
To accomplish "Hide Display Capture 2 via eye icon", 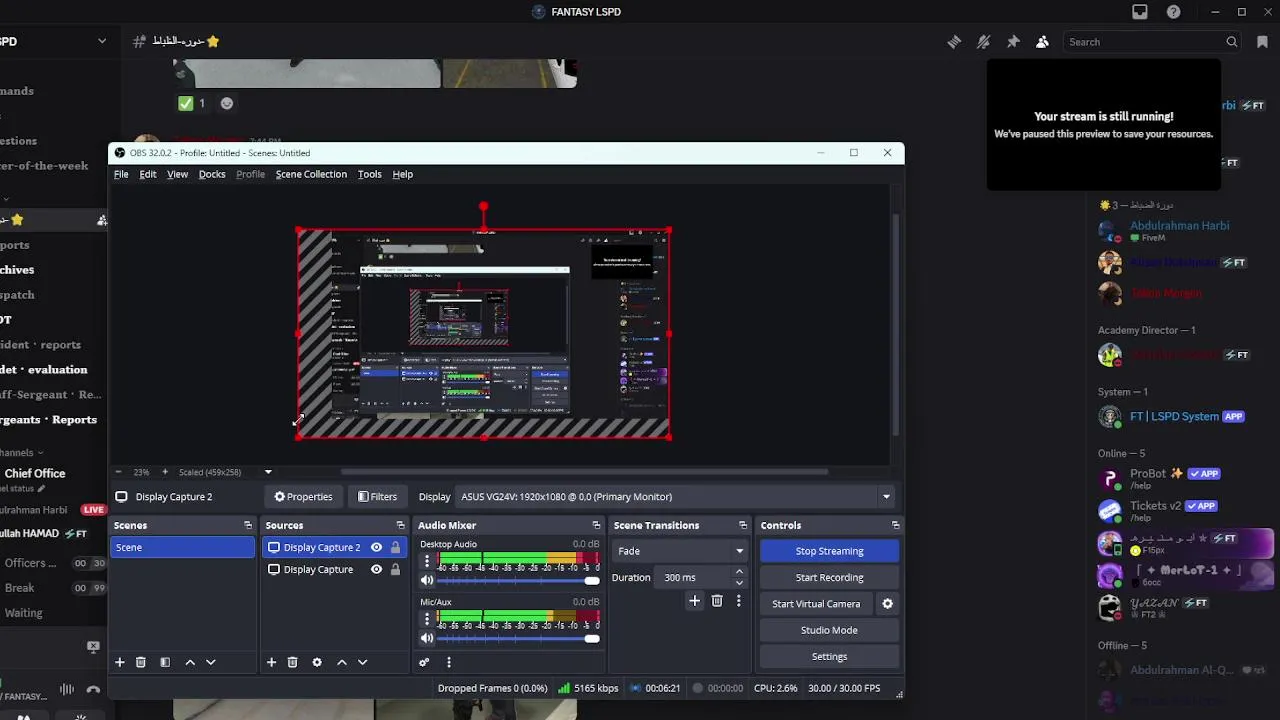I will (376, 547).
